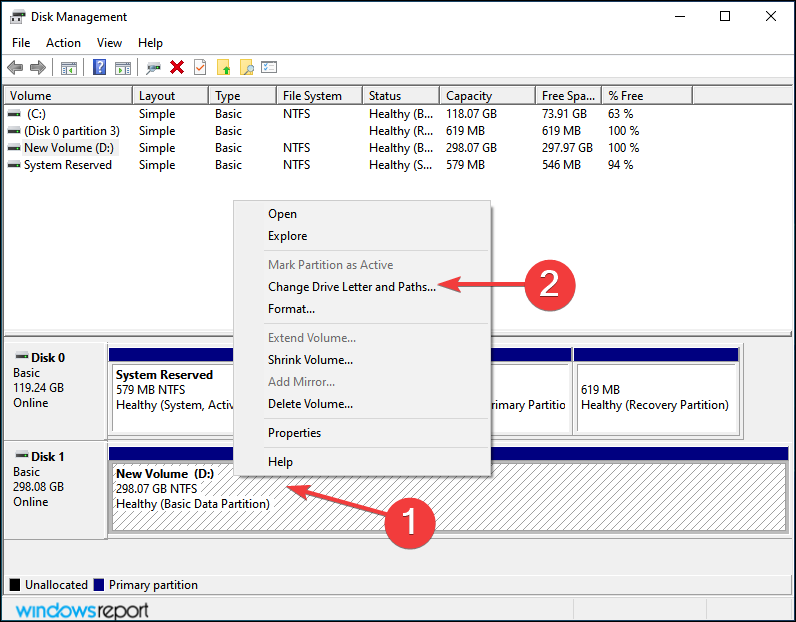Viewport: 796px width, 622px height.
Task: Choose Change Drive Letter and Paths
Action: pyautogui.click(x=351, y=287)
